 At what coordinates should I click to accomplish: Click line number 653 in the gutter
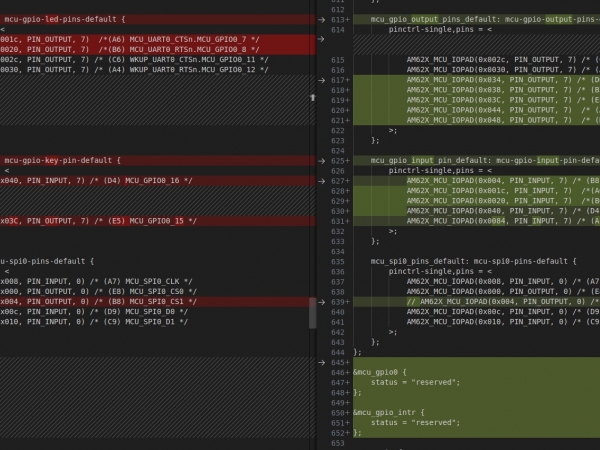pos(337,442)
